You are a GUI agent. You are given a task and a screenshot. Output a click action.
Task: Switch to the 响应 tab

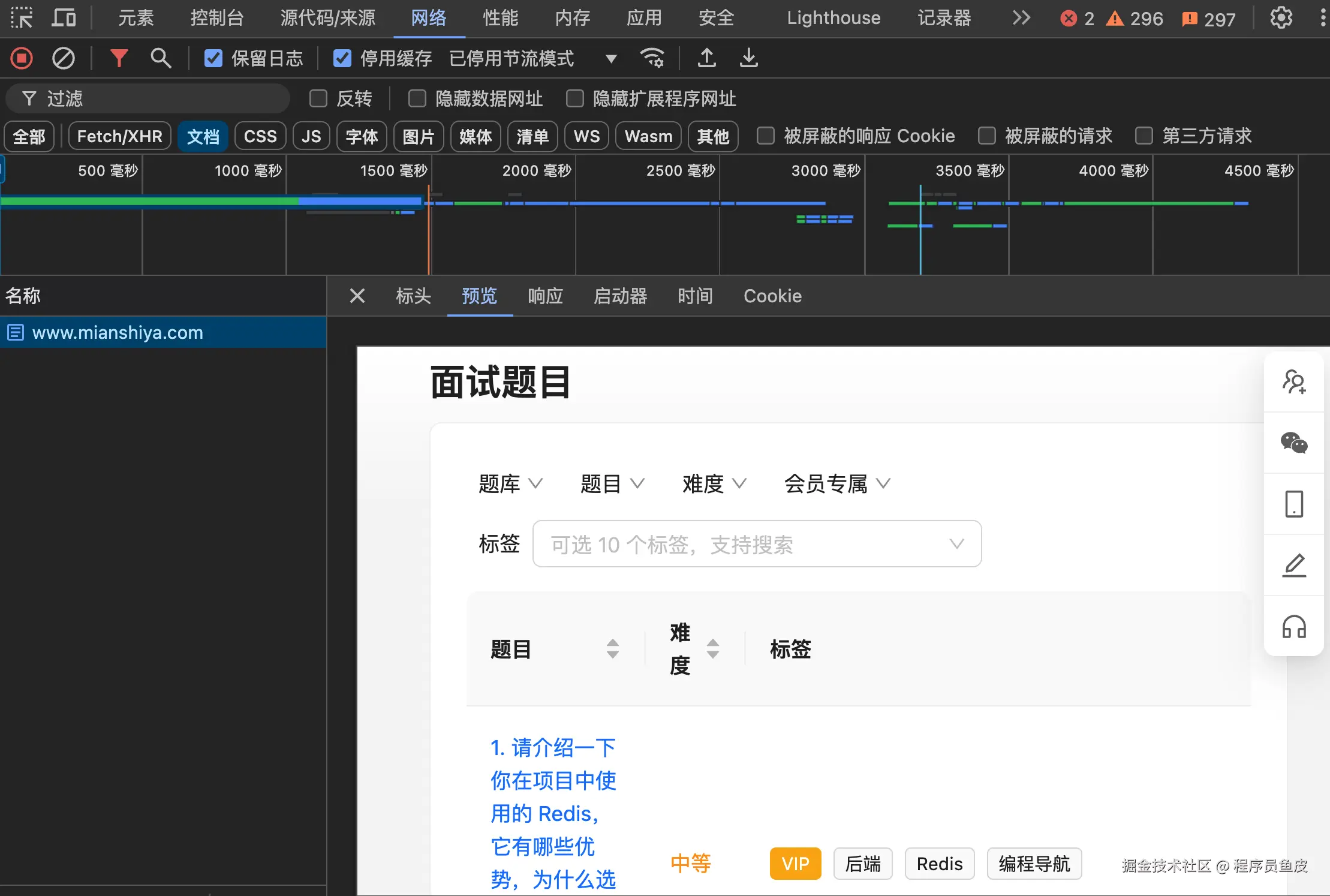[545, 296]
